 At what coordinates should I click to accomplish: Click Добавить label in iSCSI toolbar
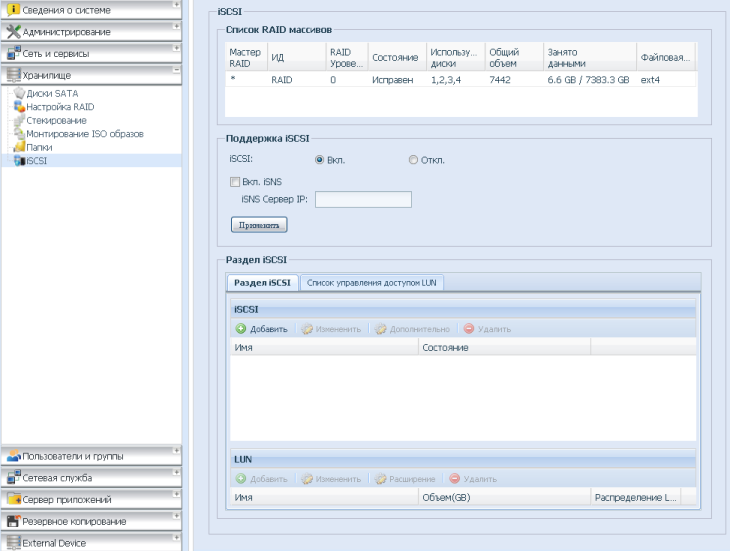pos(269,329)
